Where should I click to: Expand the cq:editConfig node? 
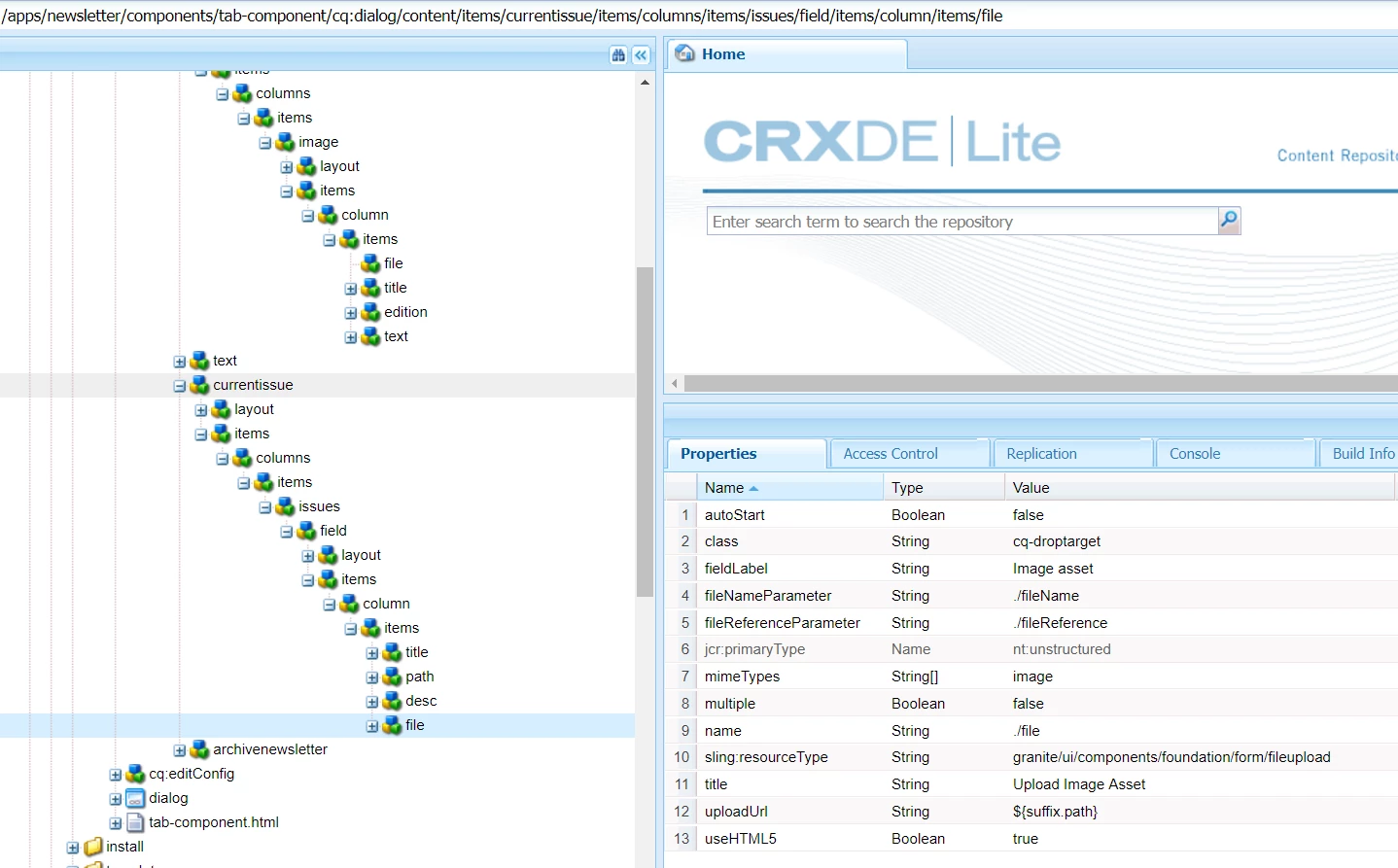(x=116, y=775)
